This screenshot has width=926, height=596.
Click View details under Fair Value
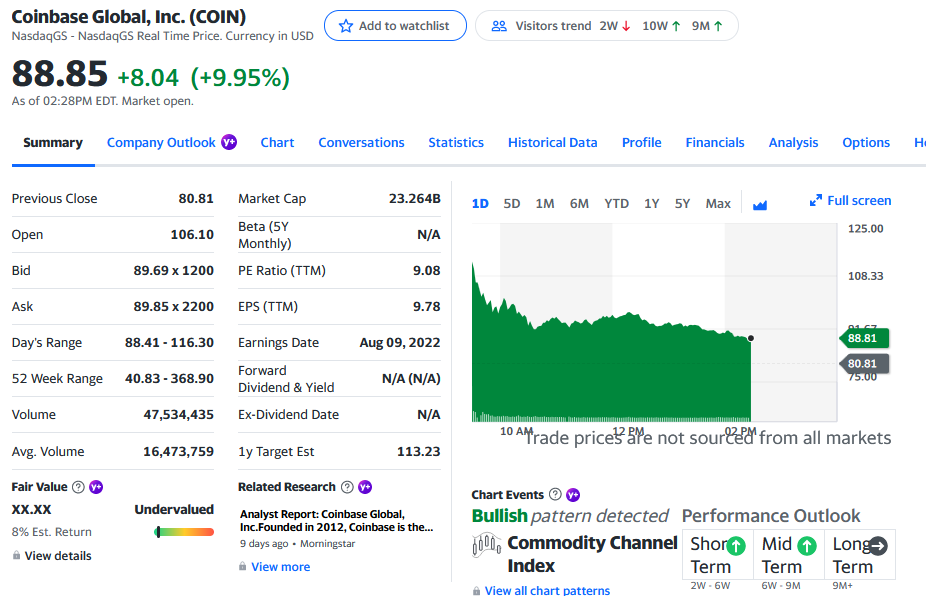[x=58, y=555]
